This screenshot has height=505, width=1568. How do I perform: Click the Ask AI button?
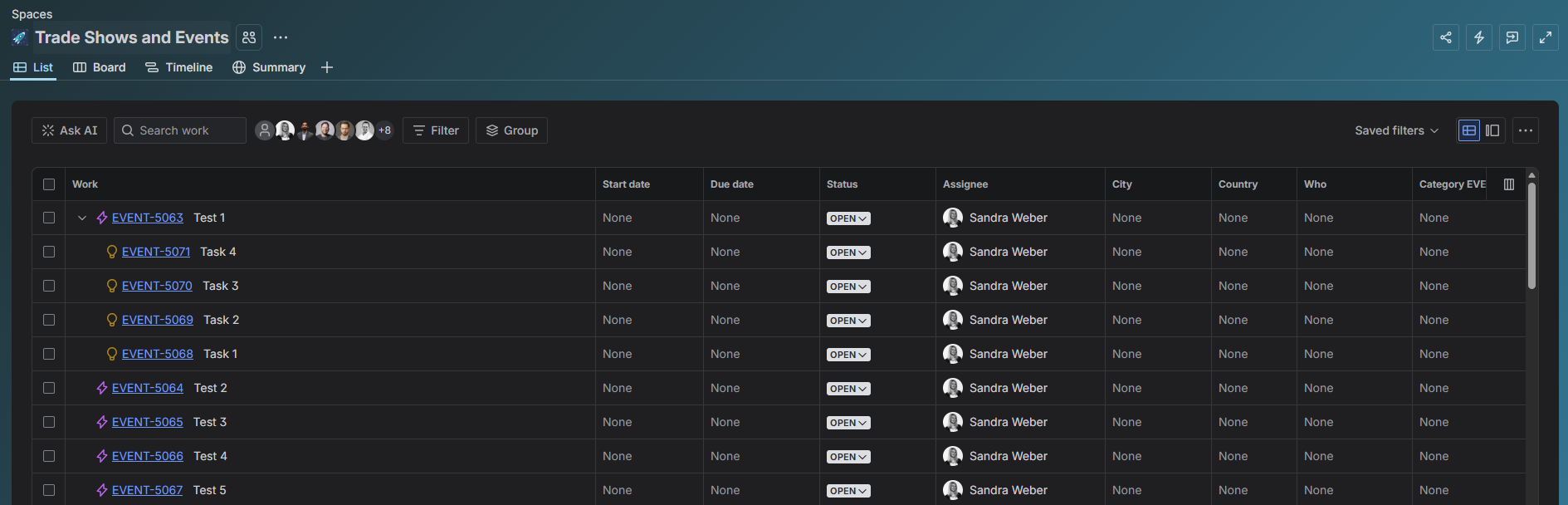pos(70,130)
